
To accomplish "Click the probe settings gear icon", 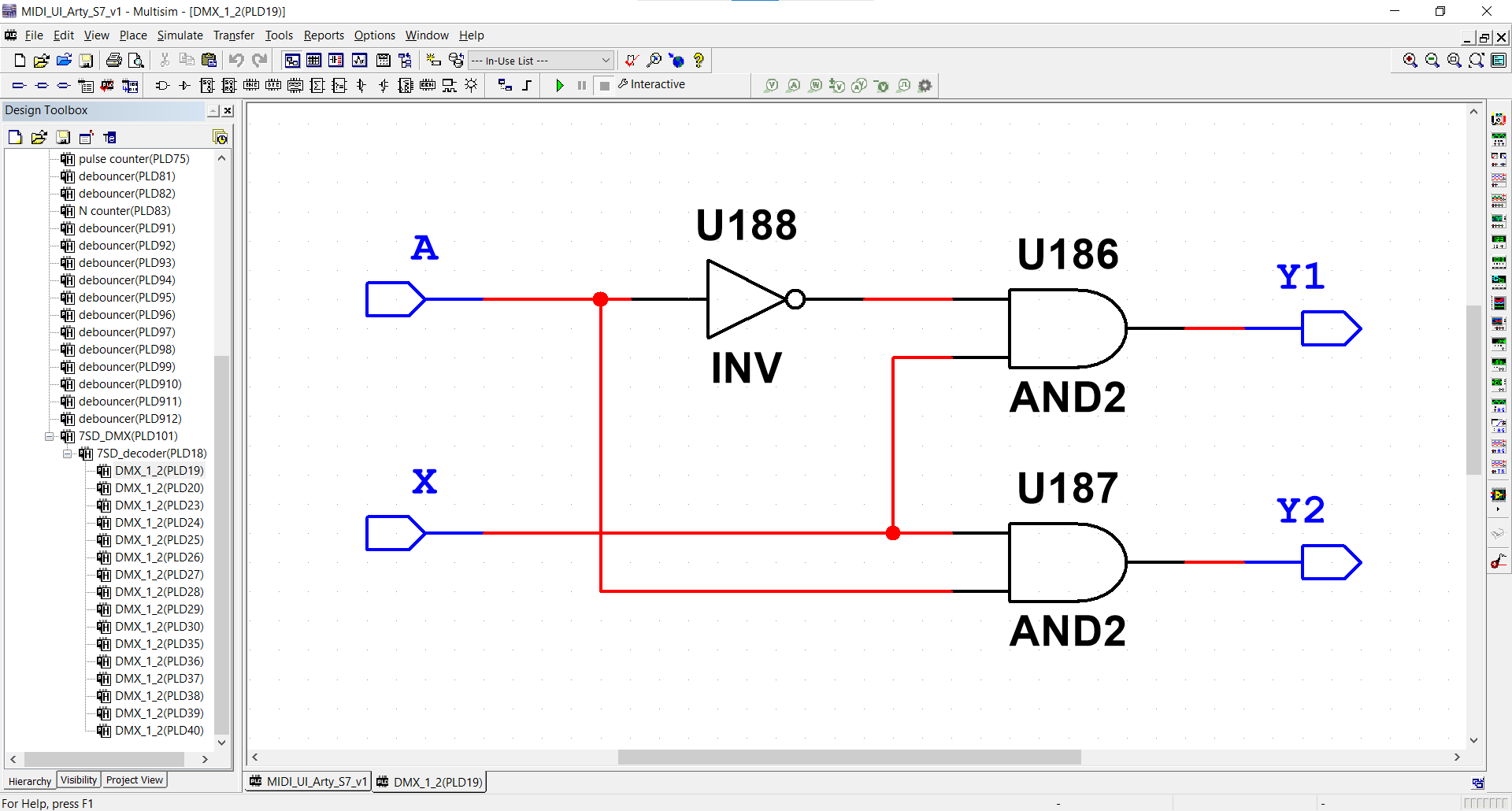I will coord(925,85).
